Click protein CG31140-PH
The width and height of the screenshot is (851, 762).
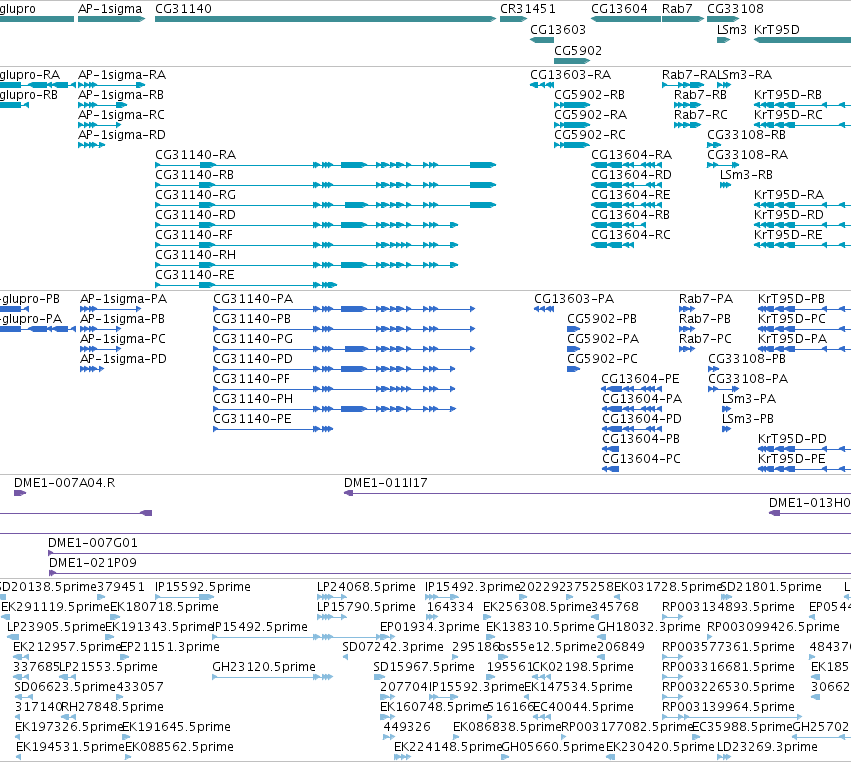334,409
